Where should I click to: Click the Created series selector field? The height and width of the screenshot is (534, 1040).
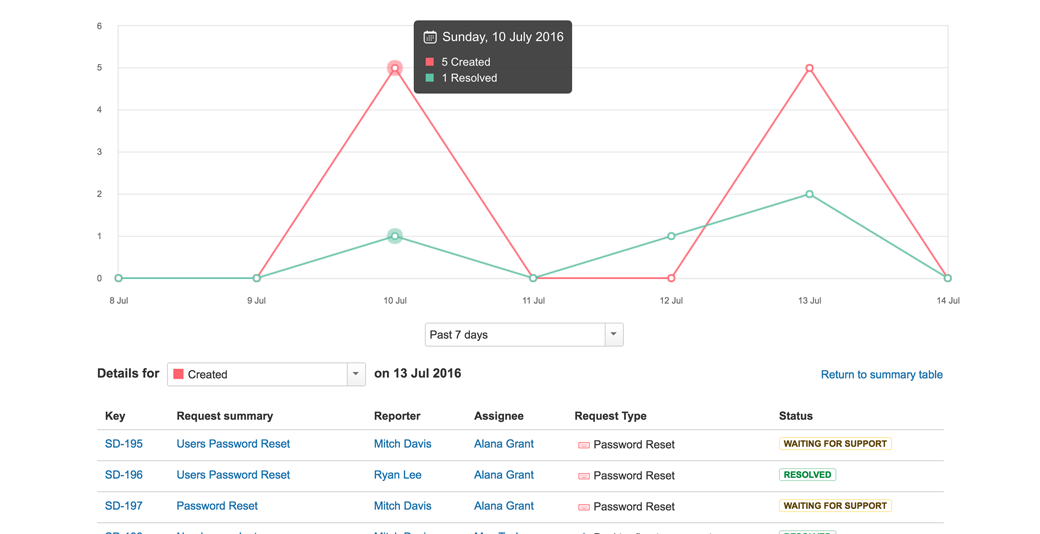[x=257, y=374]
